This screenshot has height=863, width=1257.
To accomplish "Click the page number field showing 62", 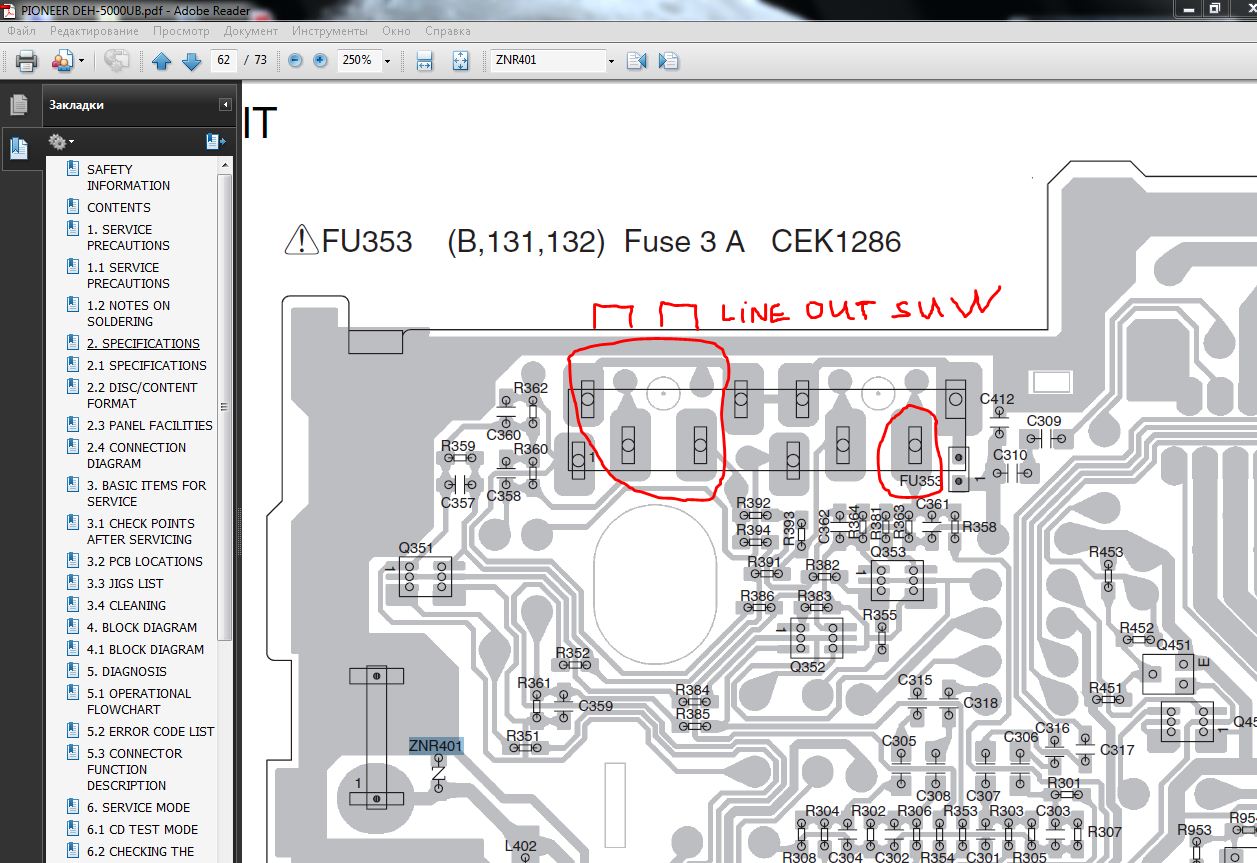I will (x=224, y=60).
